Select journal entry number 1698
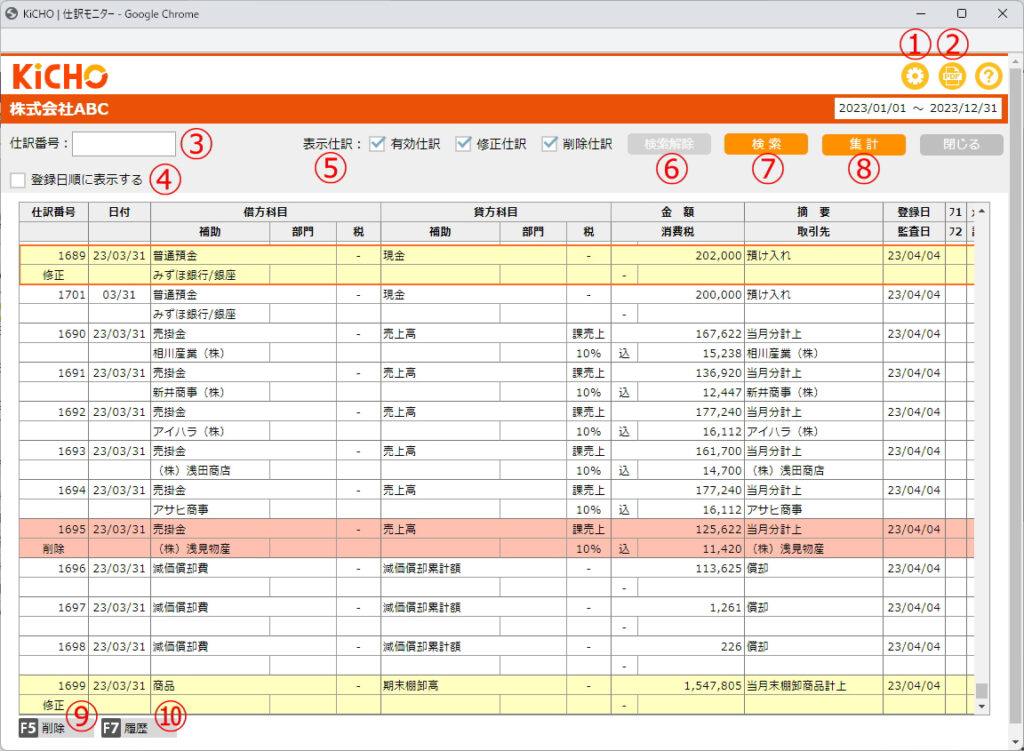Image resolution: width=1024 pixels, height=751 pixels. point(71,647)
